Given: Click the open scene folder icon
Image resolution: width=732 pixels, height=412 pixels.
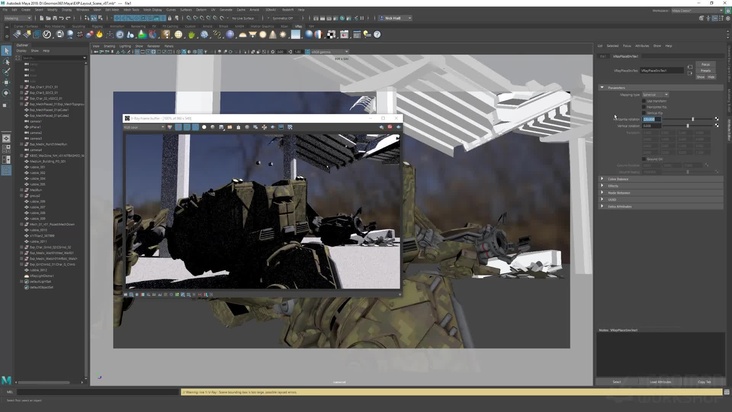Looking at the screenshot, I should (x=48, y=18).
